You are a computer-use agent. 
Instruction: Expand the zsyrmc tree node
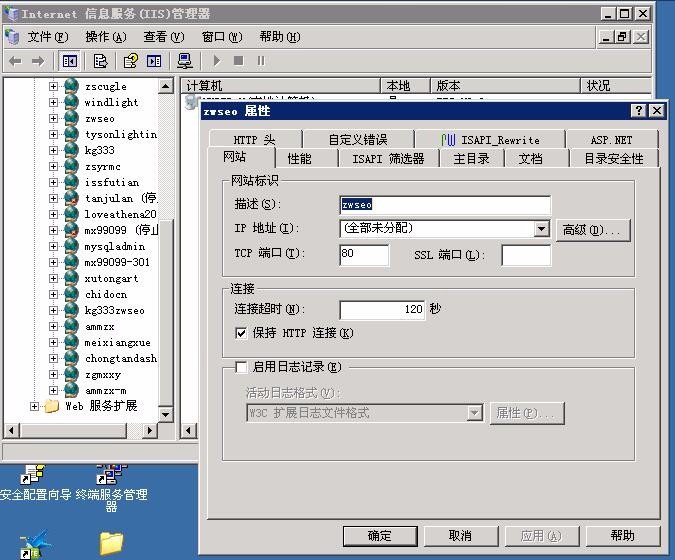tap(53, 166)
